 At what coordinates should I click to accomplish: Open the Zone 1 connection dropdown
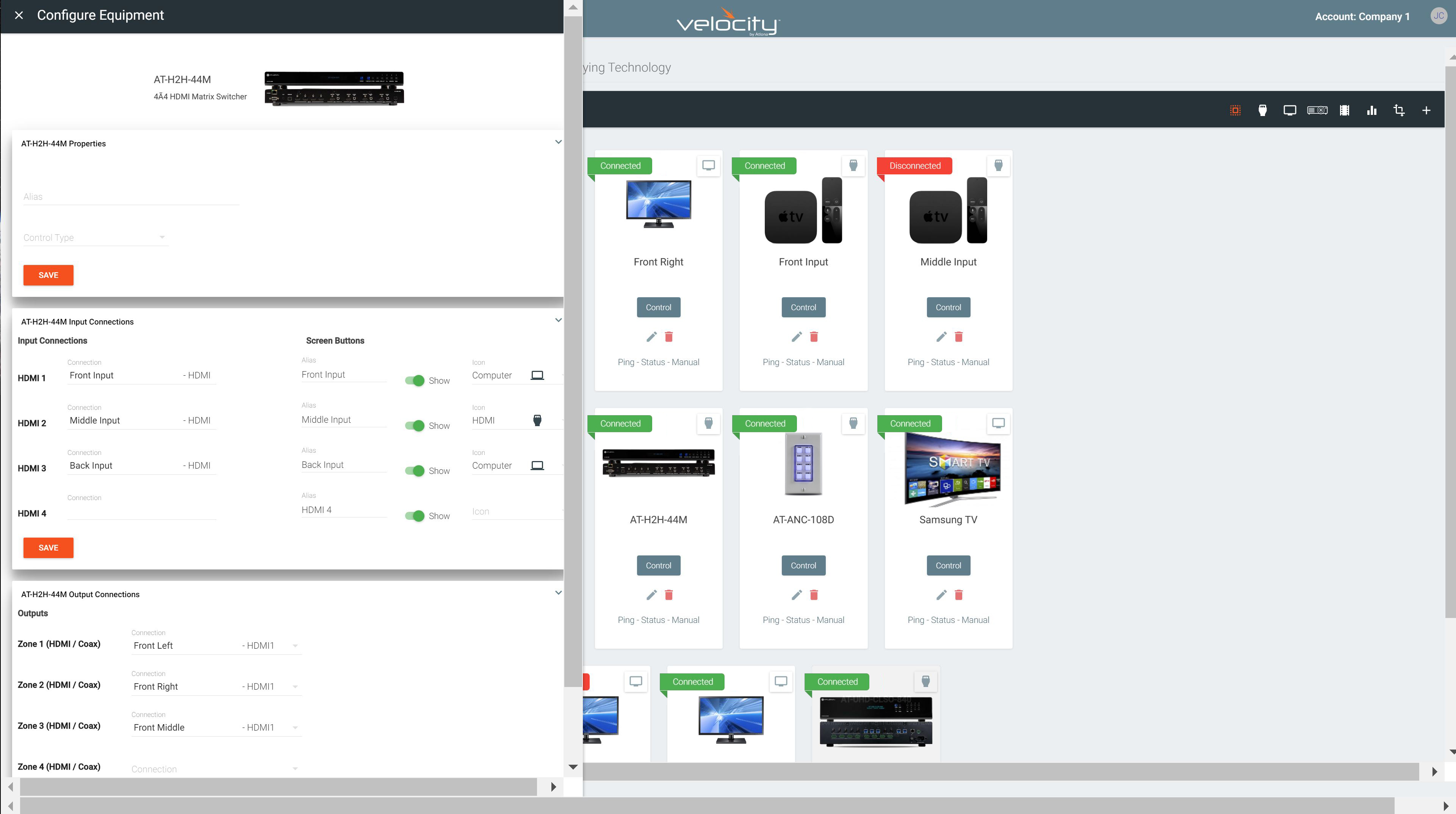click(x=215, y=646)
